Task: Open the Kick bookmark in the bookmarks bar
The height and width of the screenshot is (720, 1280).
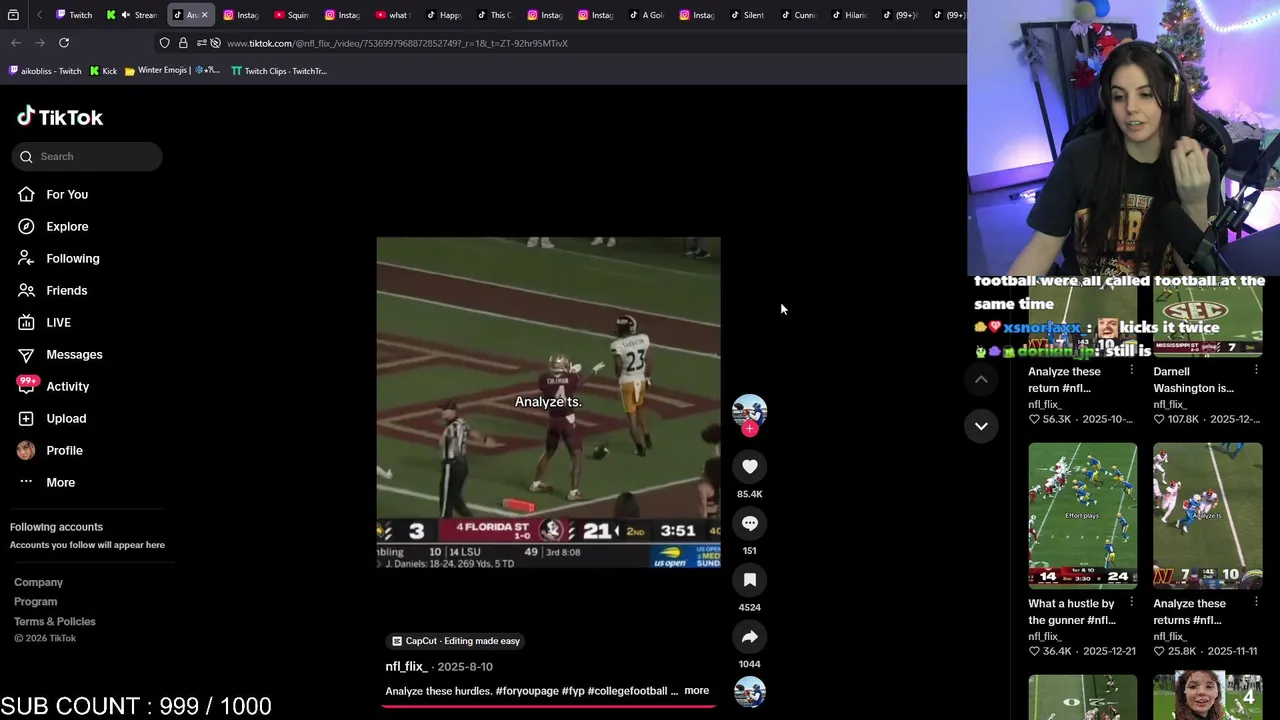Action: tap(103, 71)
